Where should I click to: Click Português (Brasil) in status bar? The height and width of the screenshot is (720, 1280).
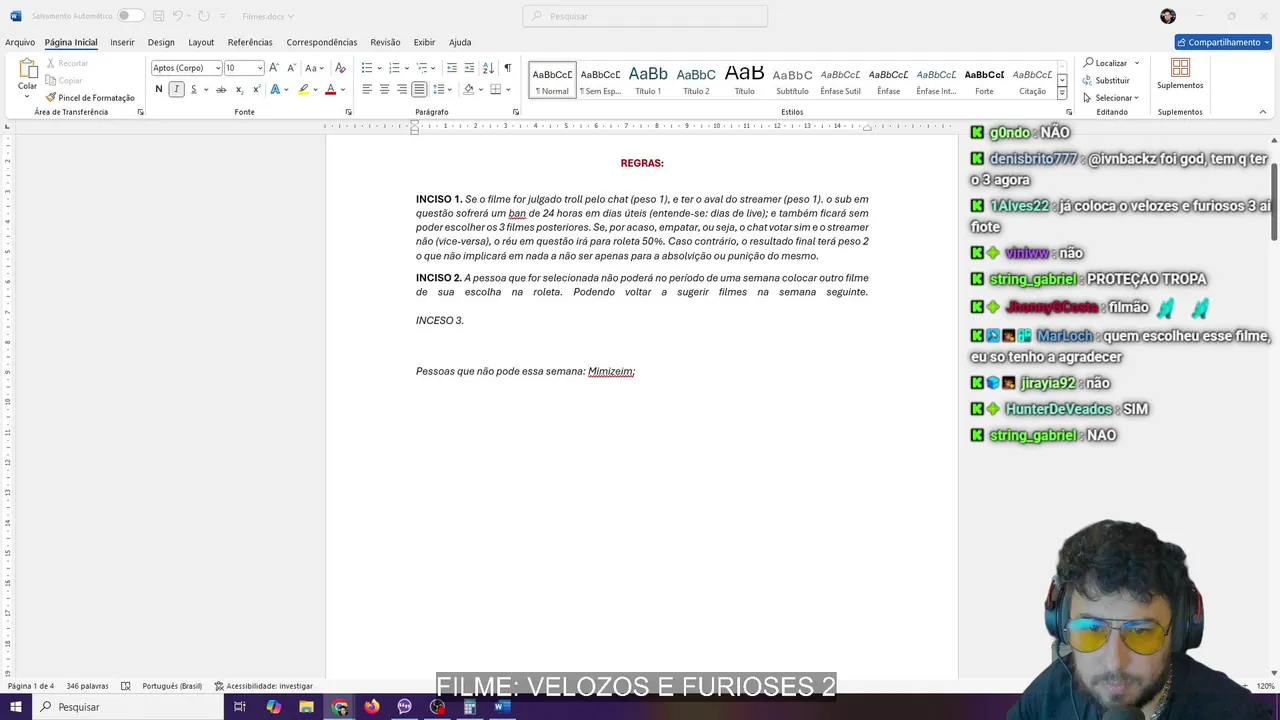[x=172, y=686]
